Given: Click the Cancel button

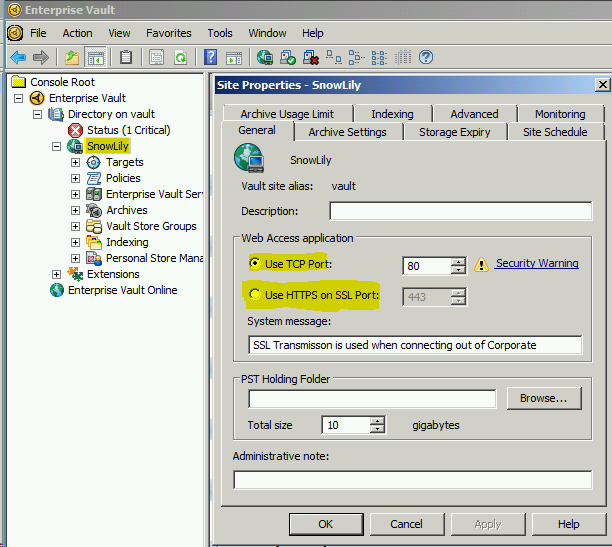Looking at the screenshot, I should pyautogui.click(x=406, y=524).
